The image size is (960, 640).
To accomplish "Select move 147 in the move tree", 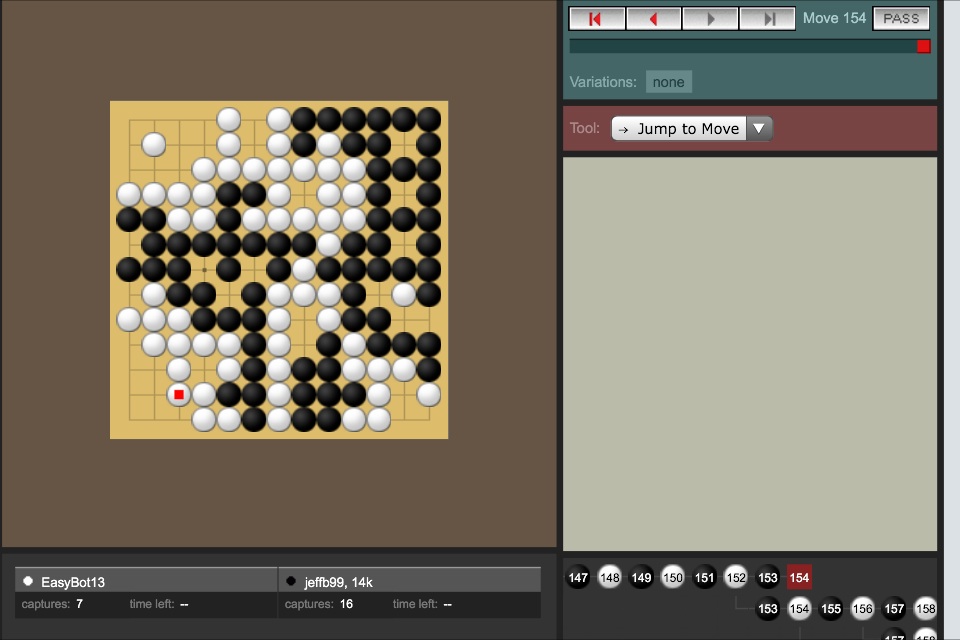I will pyautogui.click(x=578, y=577).
